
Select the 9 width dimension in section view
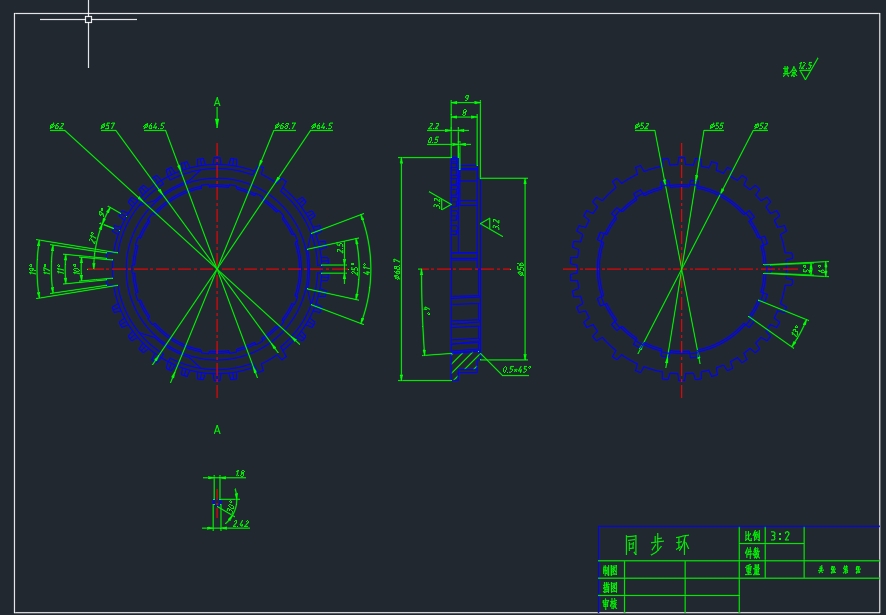[x=466, y=98]
